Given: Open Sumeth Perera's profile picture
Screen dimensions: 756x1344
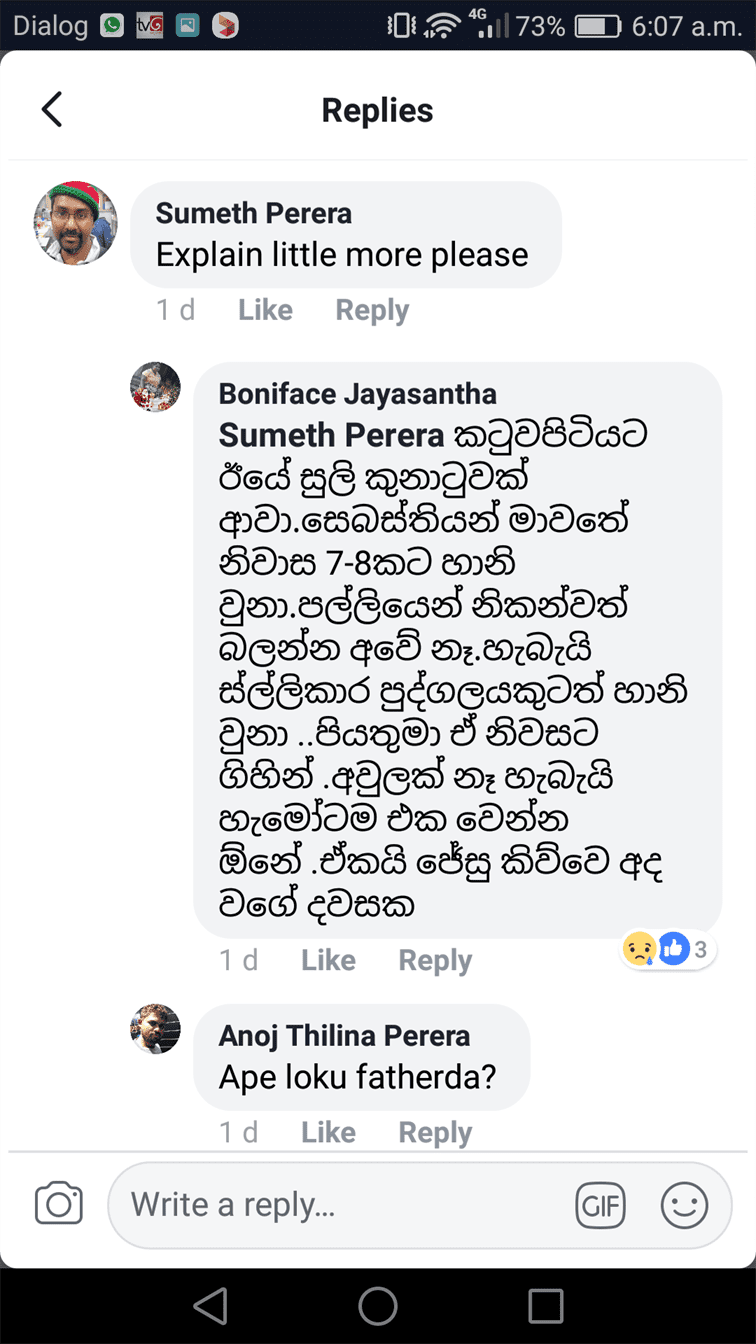Looking at the screenshot, I should tap(76, 223).
